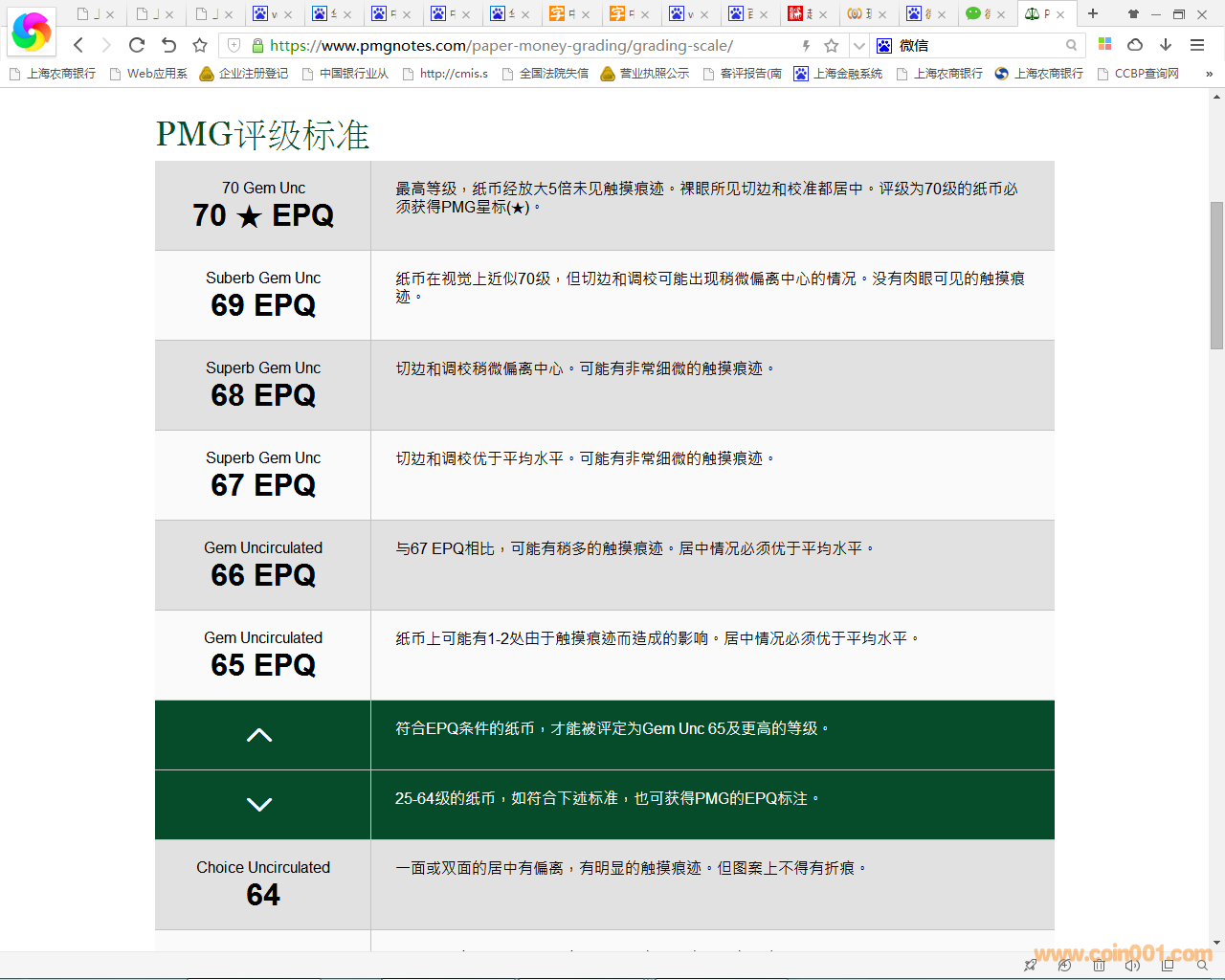Switch to the WeChat green bubble tab
The height and width of the screenshot is (980, 1225).
point(974,14)
